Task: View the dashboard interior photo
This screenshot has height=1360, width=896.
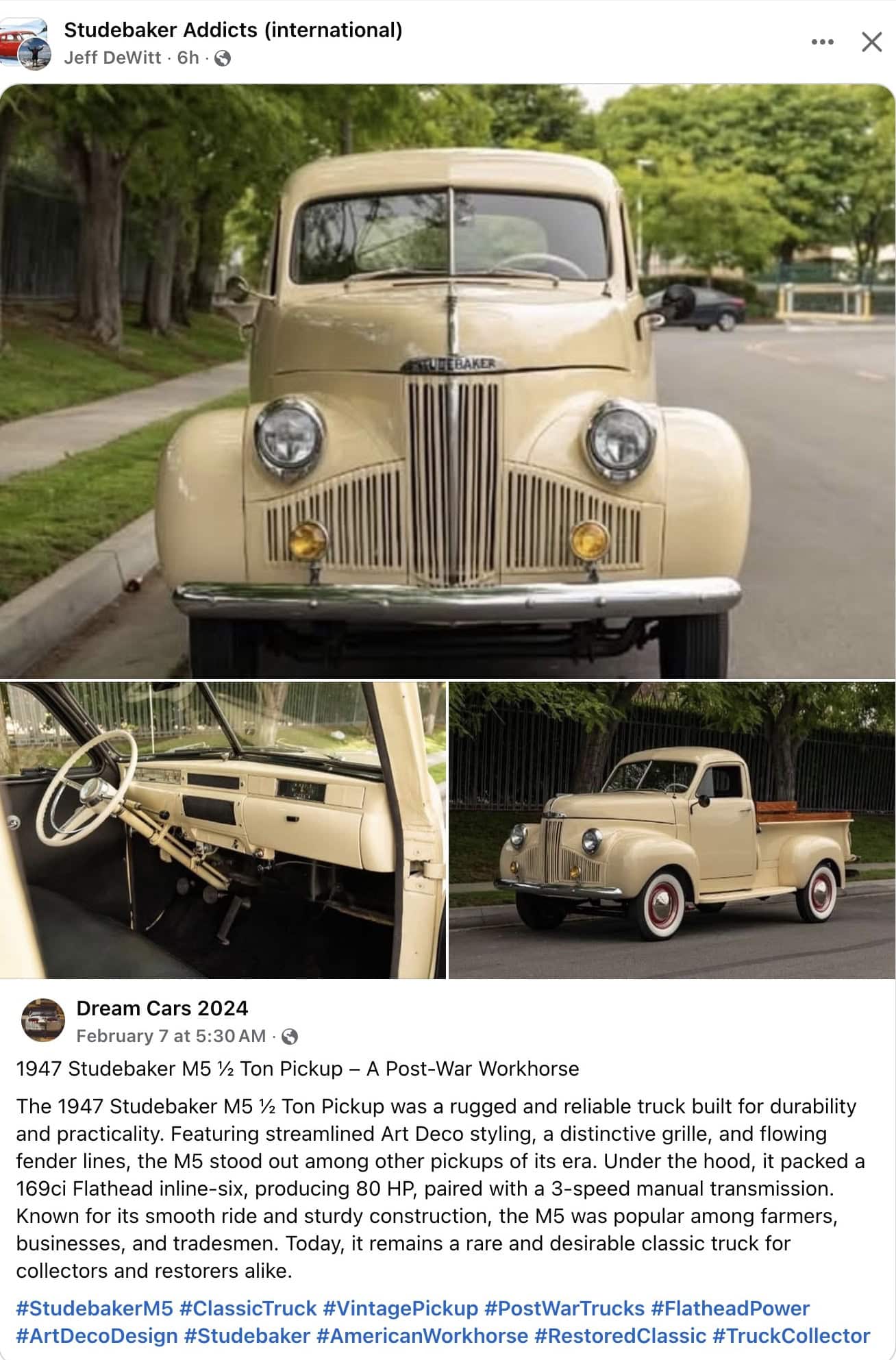Action: pyautogui.click(x=223, y=830)
